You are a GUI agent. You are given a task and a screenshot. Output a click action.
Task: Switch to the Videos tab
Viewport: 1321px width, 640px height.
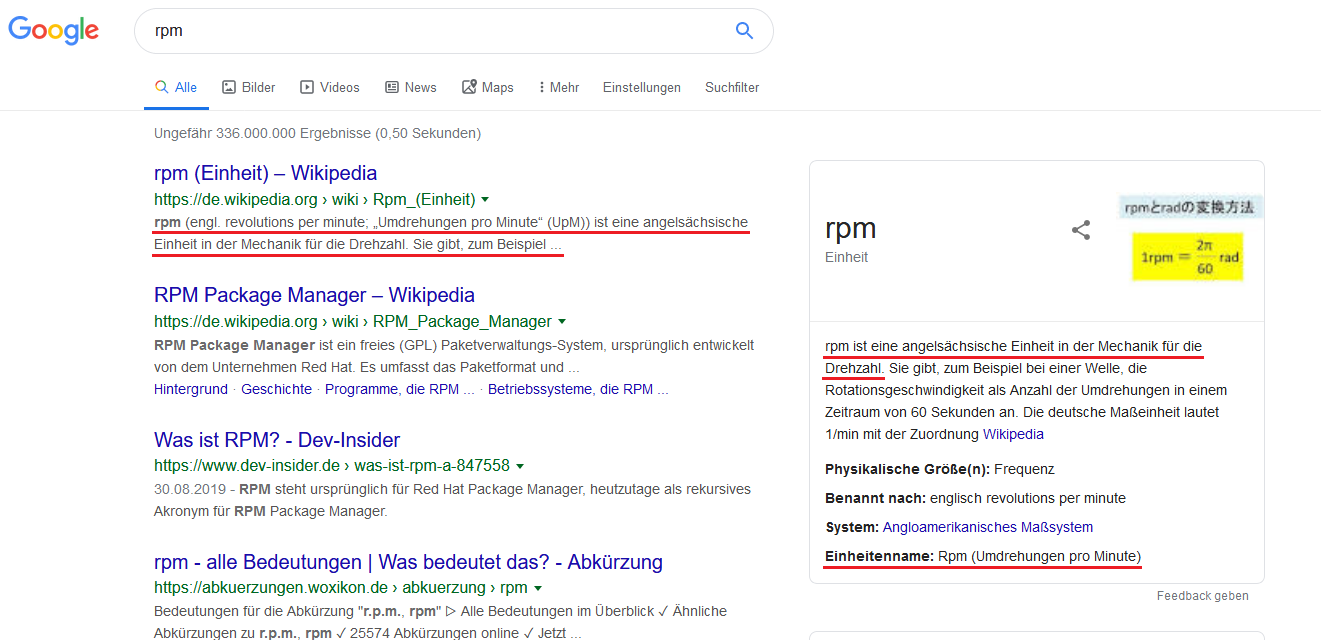click(330, 88)
